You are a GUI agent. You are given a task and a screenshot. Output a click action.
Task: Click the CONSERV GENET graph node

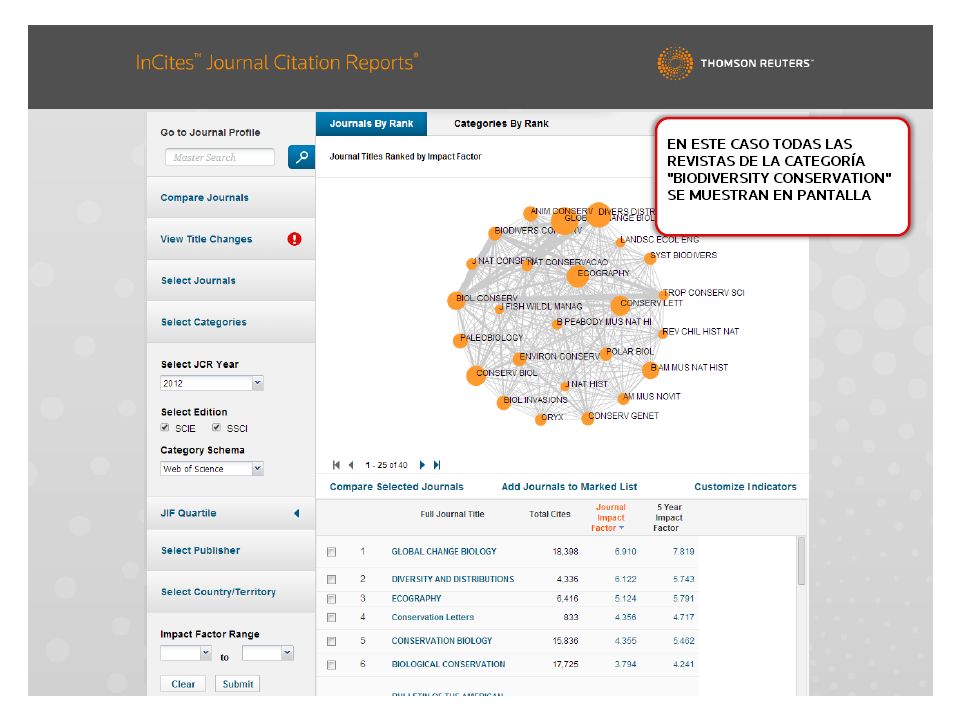pos(587,419)
